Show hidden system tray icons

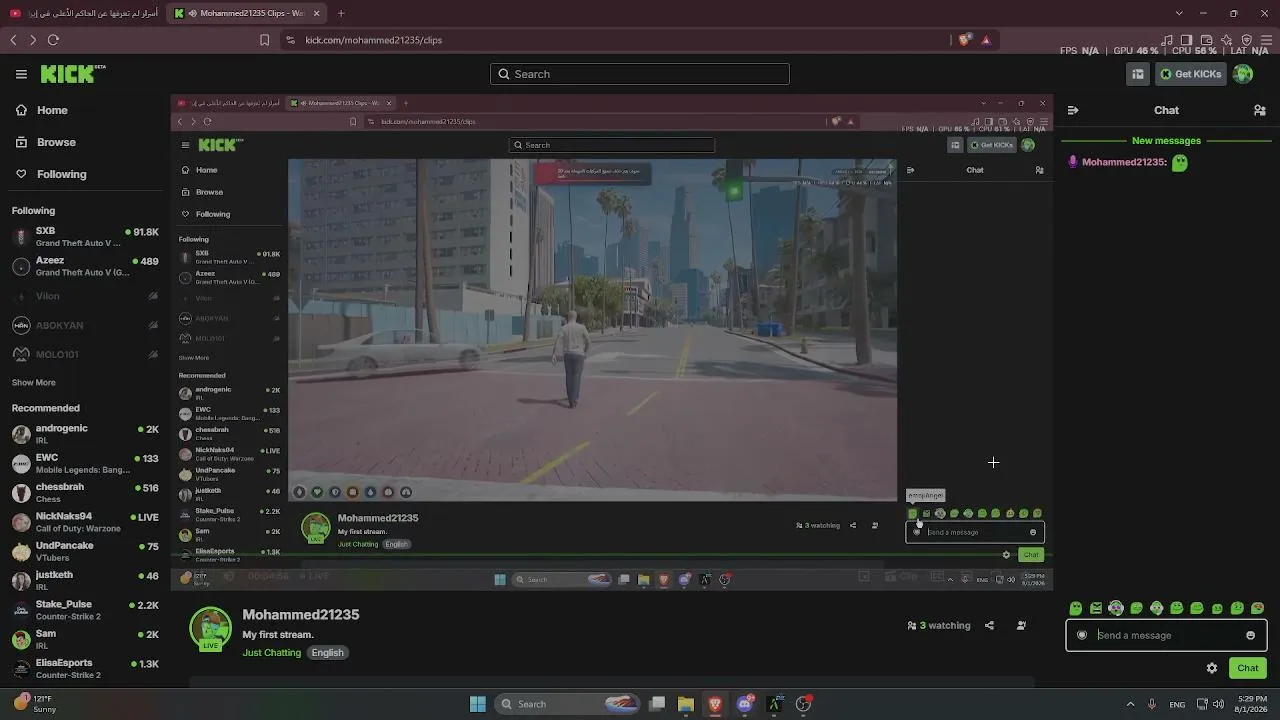coord(1131,704)
